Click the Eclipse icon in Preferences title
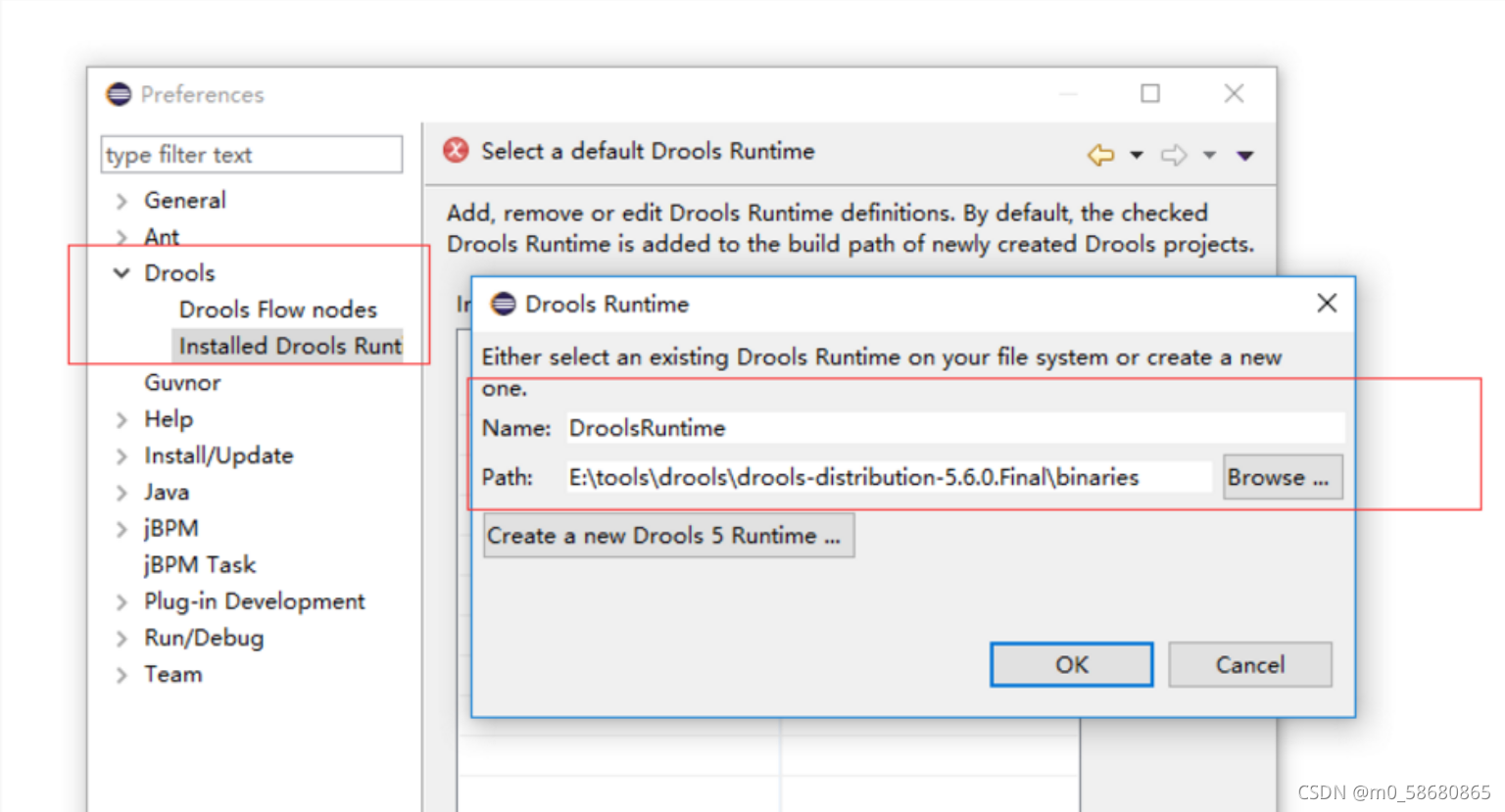The height and width of the screenshot is (812, 1505). 119,94
